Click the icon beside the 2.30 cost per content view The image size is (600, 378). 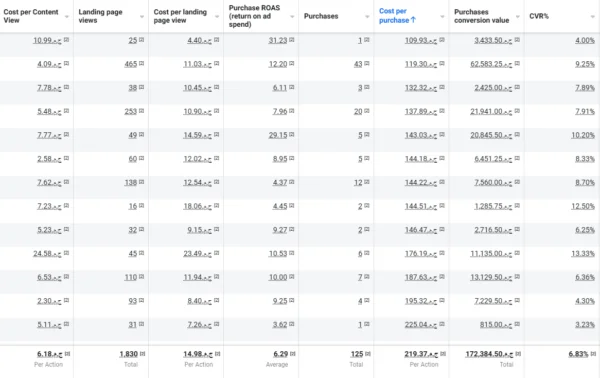tap(66, 301)
